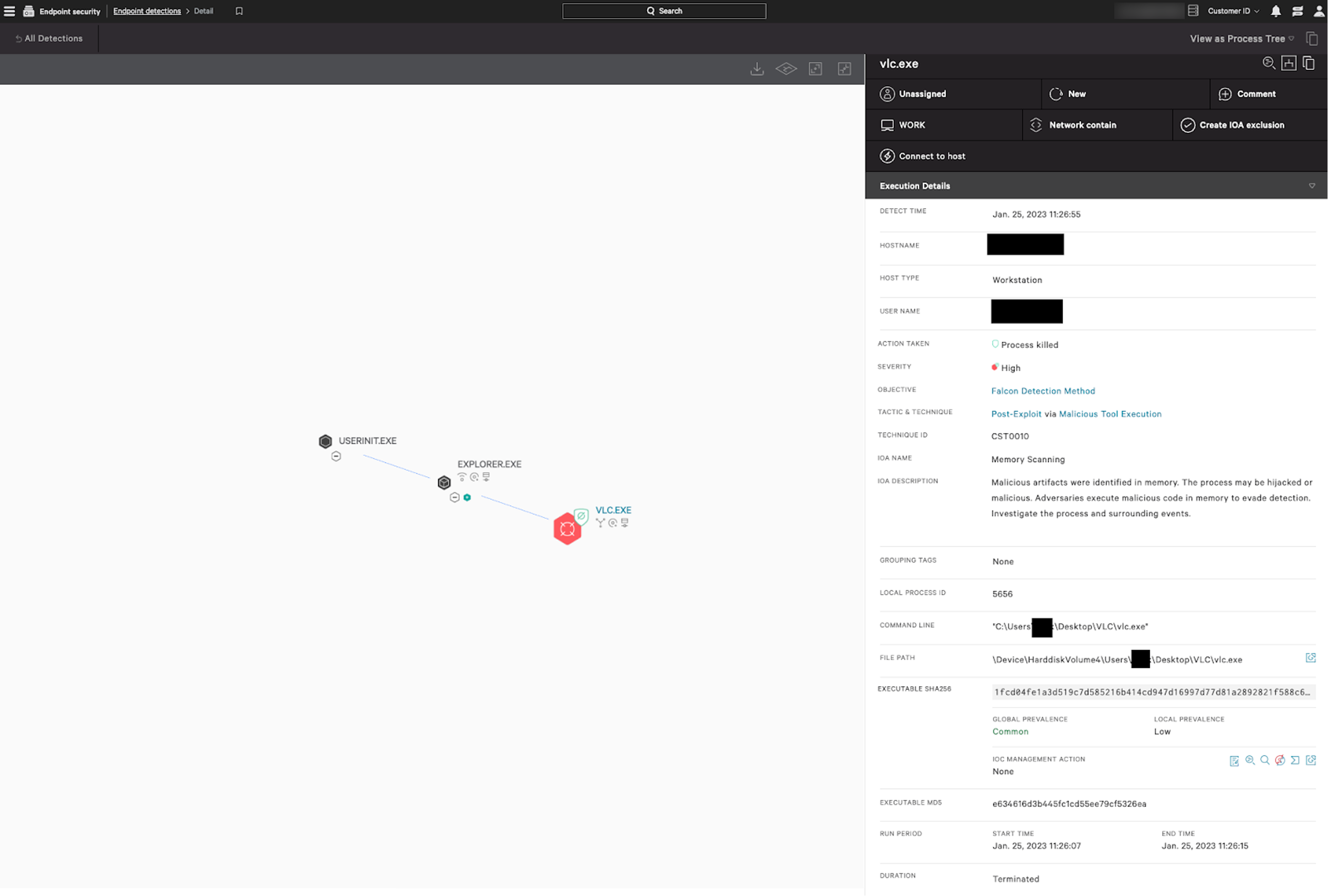Click the investigate search icon in vlc.exe header
This screenshot has width=1328, height=896.
[x=1268, y=64]
